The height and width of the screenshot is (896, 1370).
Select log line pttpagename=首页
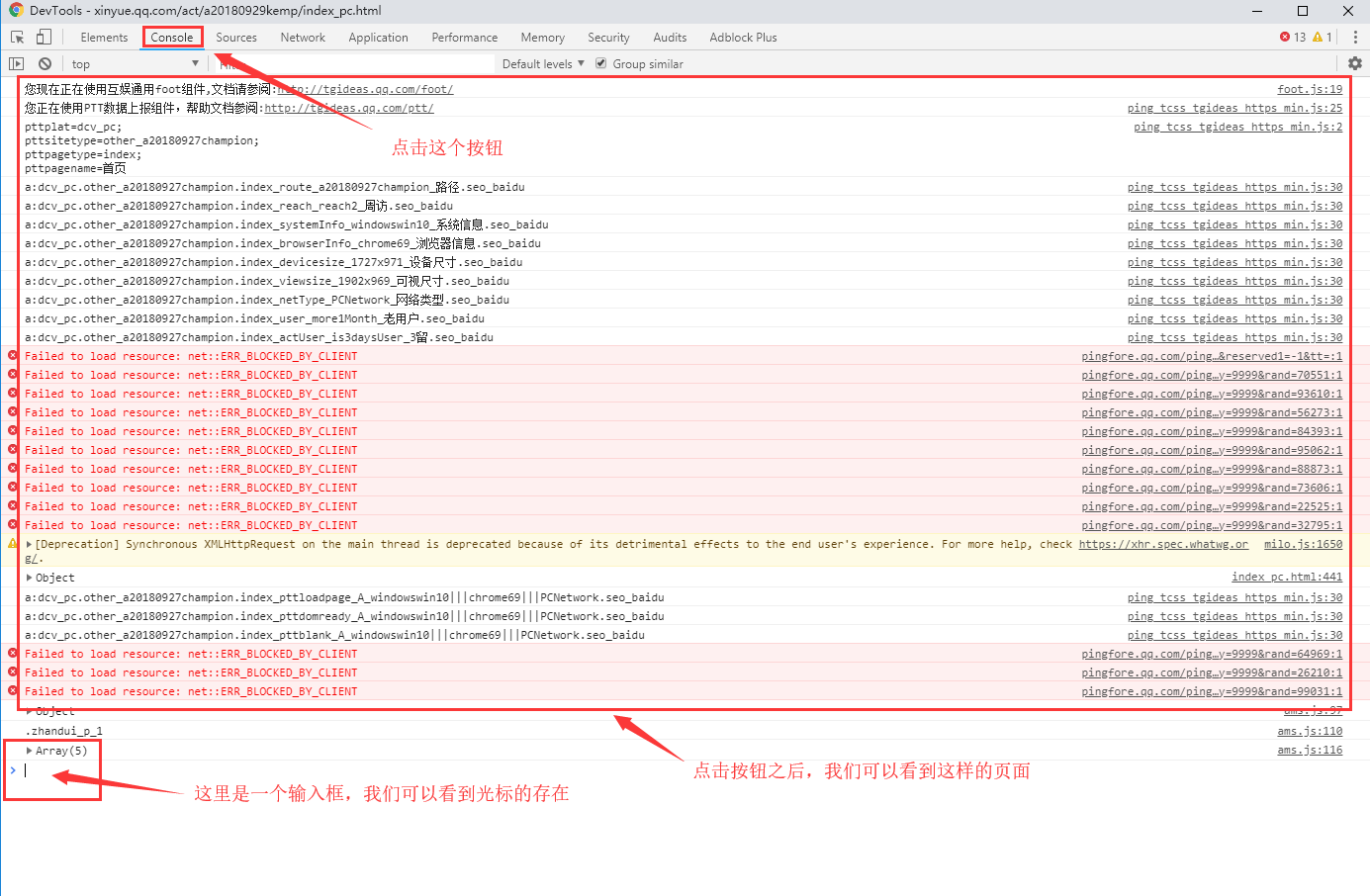click(x=75, y=168)
